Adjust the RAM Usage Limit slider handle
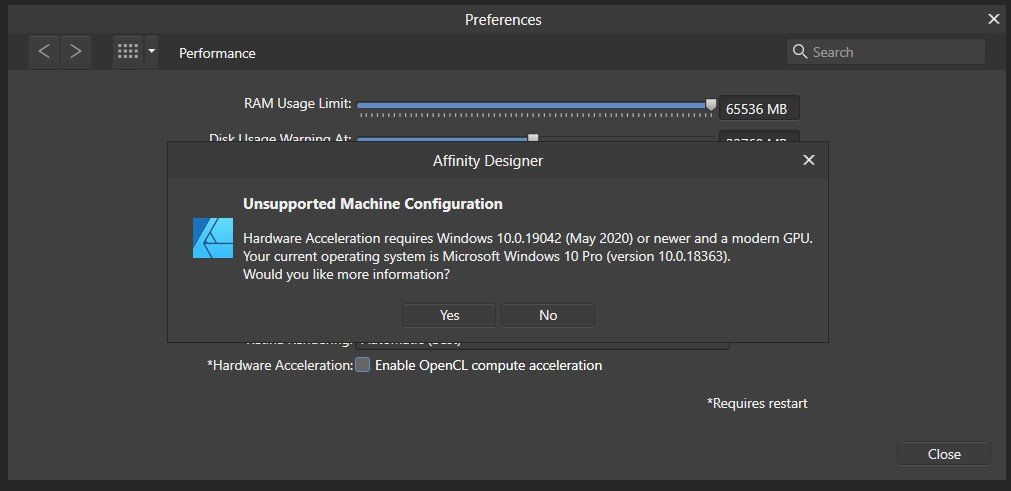 (x=711, y=104)
